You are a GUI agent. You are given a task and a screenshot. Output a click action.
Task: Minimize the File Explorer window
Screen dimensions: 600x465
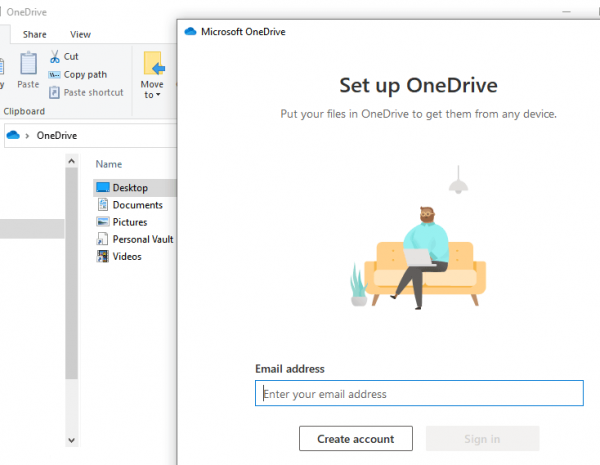coord(566,11)
